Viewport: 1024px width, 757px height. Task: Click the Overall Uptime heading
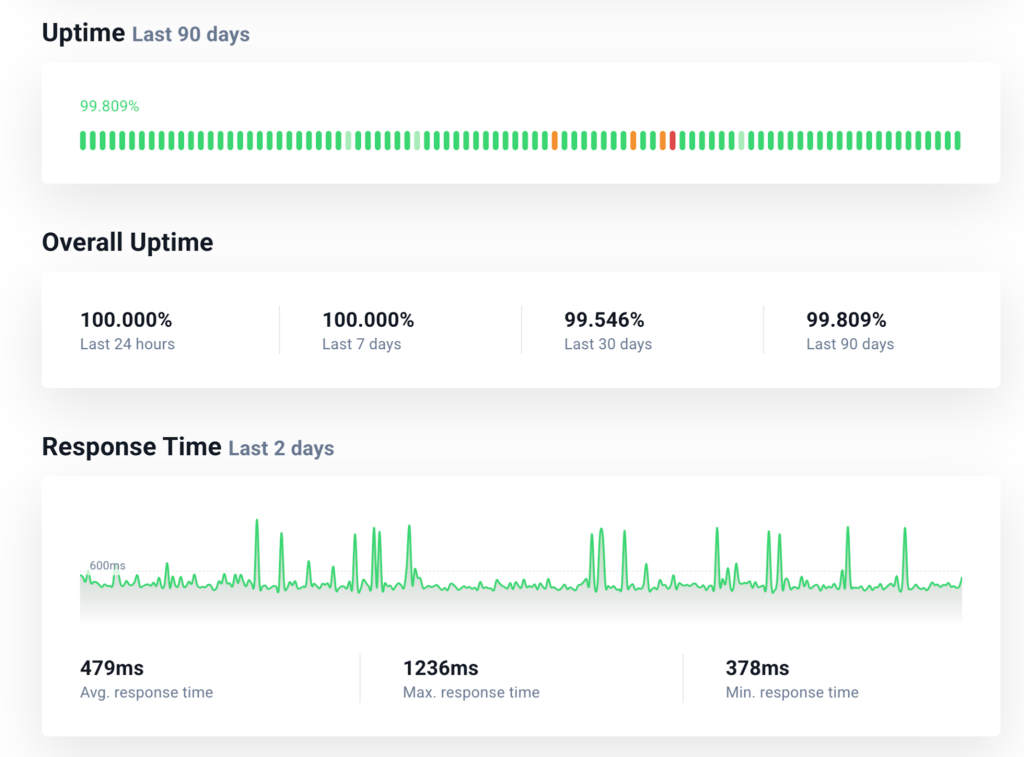pyautogui.click(x=127, y=243)
